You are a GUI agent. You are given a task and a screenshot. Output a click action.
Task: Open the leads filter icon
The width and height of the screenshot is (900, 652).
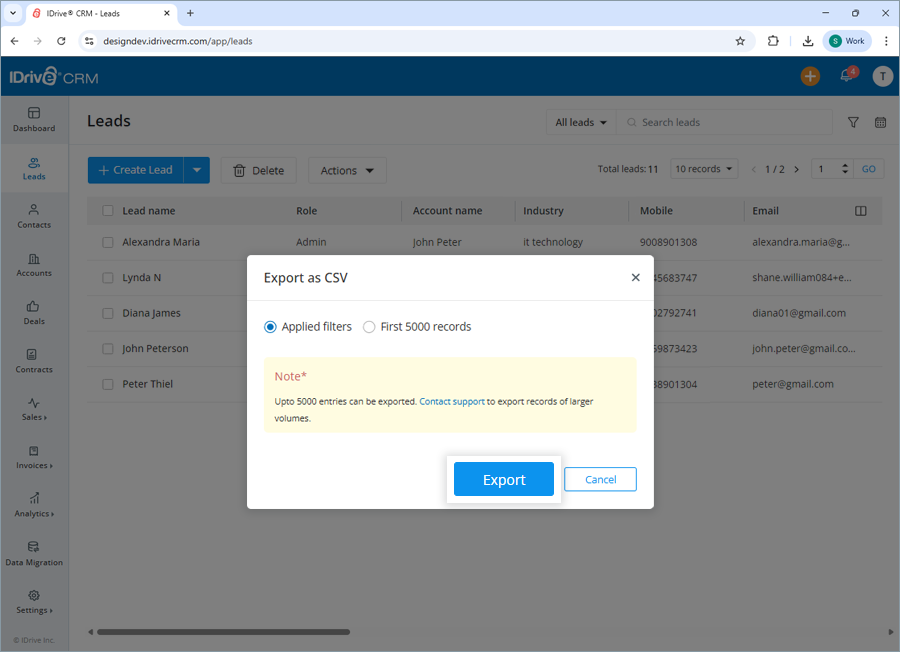pyautogui.click(x=853, y=122)
